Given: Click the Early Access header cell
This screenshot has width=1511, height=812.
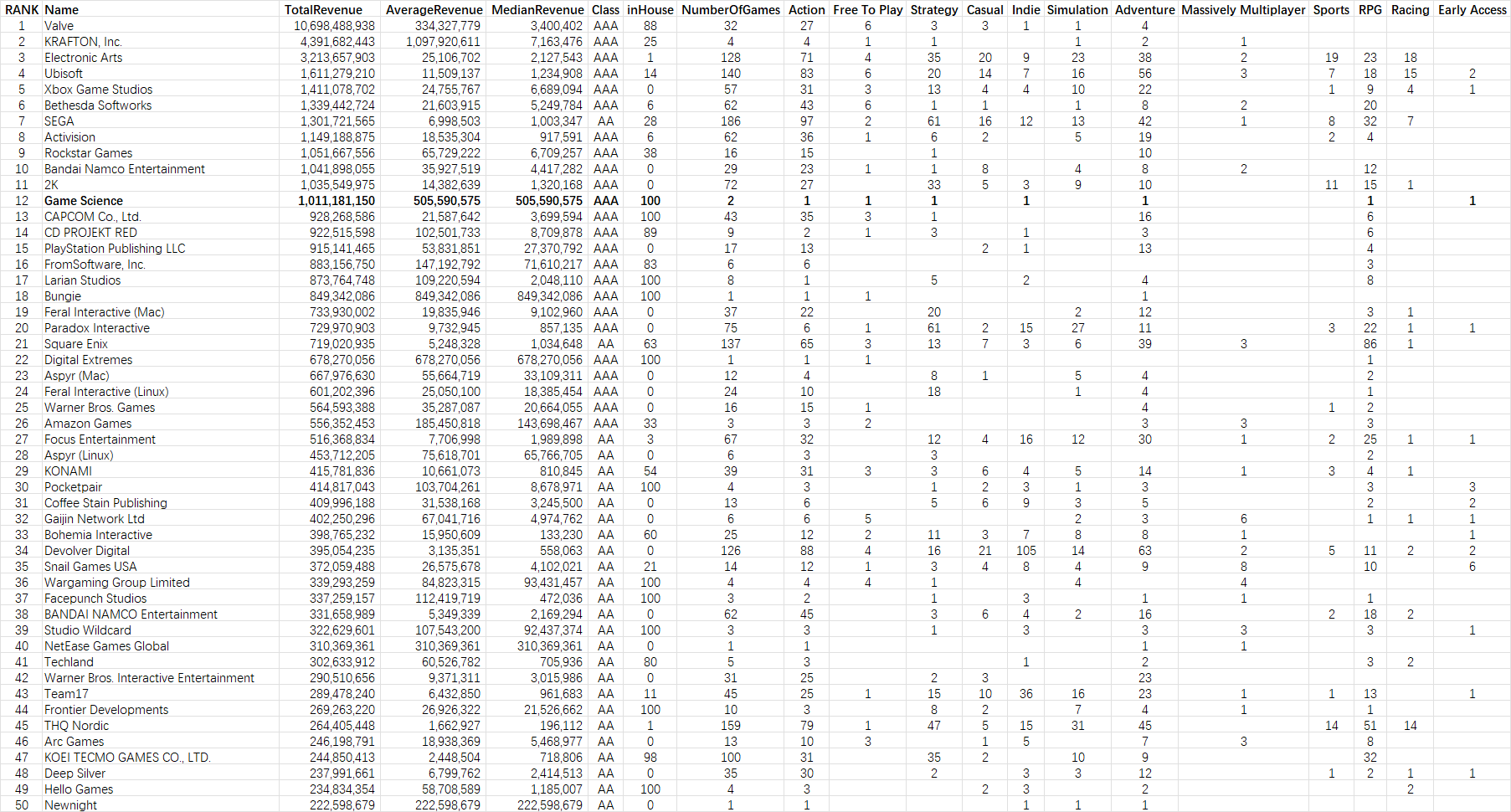Looking at the screenshot, I should click(x=1472, y=10).
